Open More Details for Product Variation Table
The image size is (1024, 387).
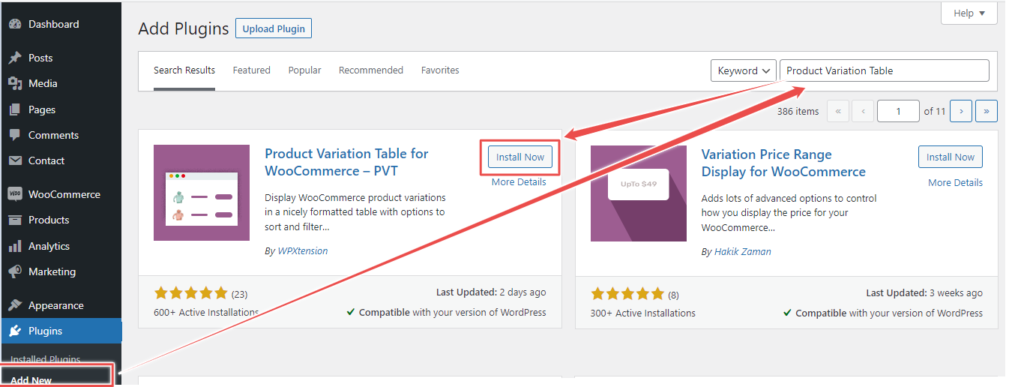click(519, 182)
